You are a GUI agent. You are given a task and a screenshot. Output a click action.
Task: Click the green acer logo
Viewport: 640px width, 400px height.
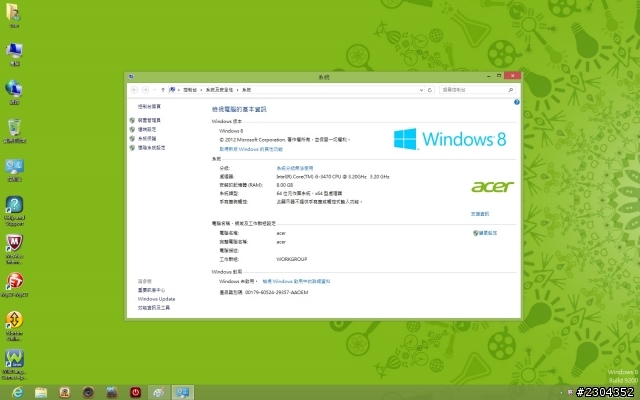point(492,187)
